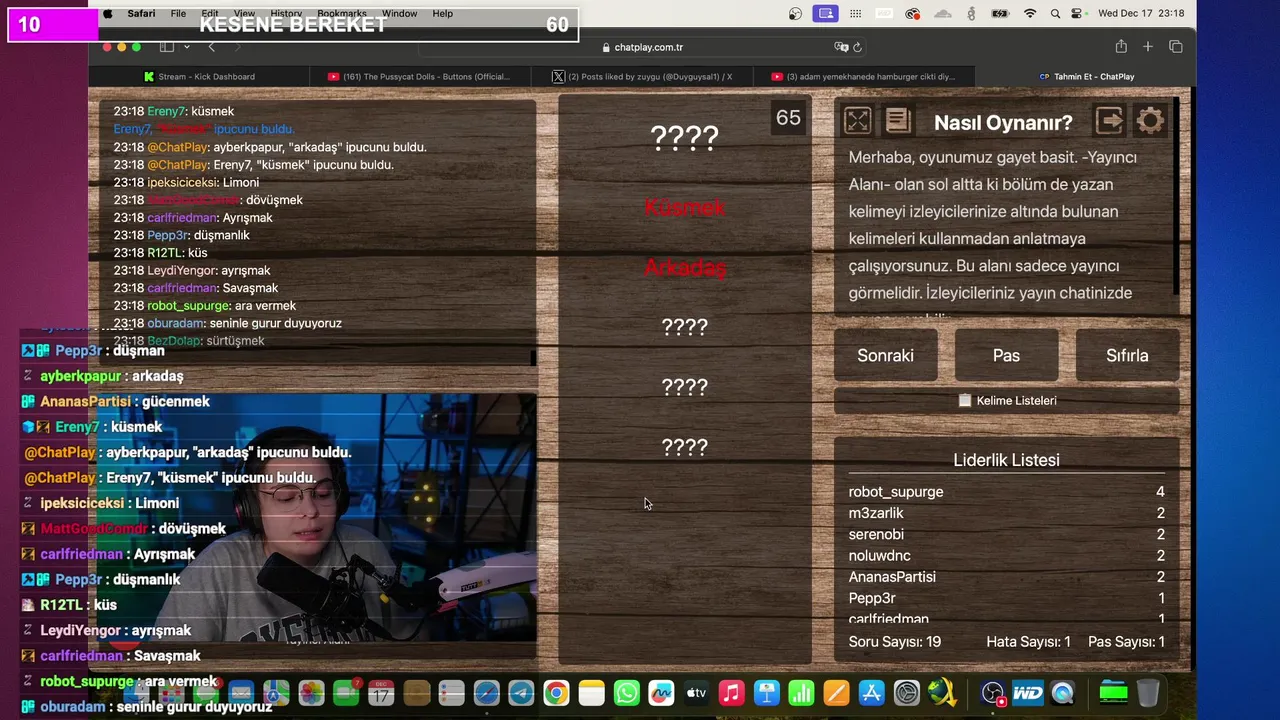Click the Pas button
This screenshot has height=720, width=1280.
click(x=1006, y=355)
